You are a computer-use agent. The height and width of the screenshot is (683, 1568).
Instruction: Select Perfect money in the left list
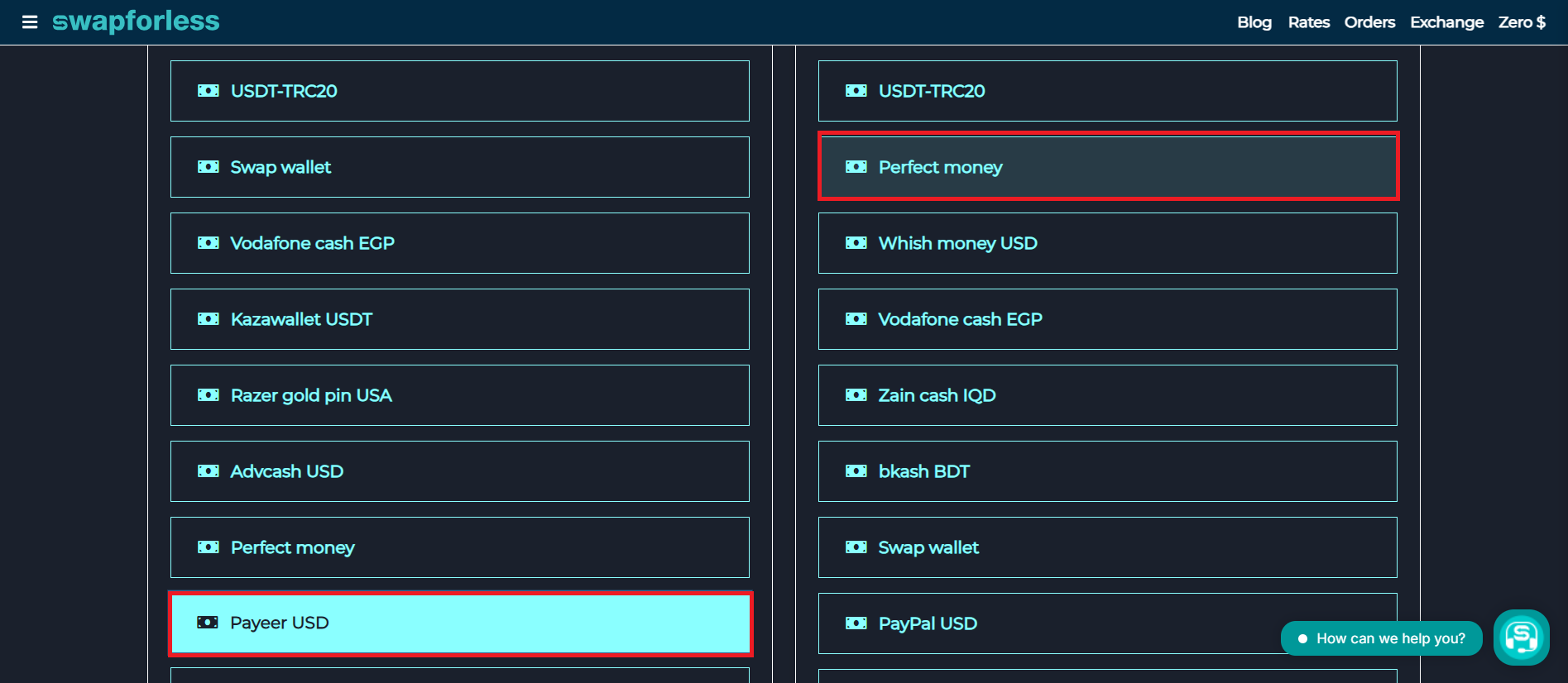(x=460, y=547)
